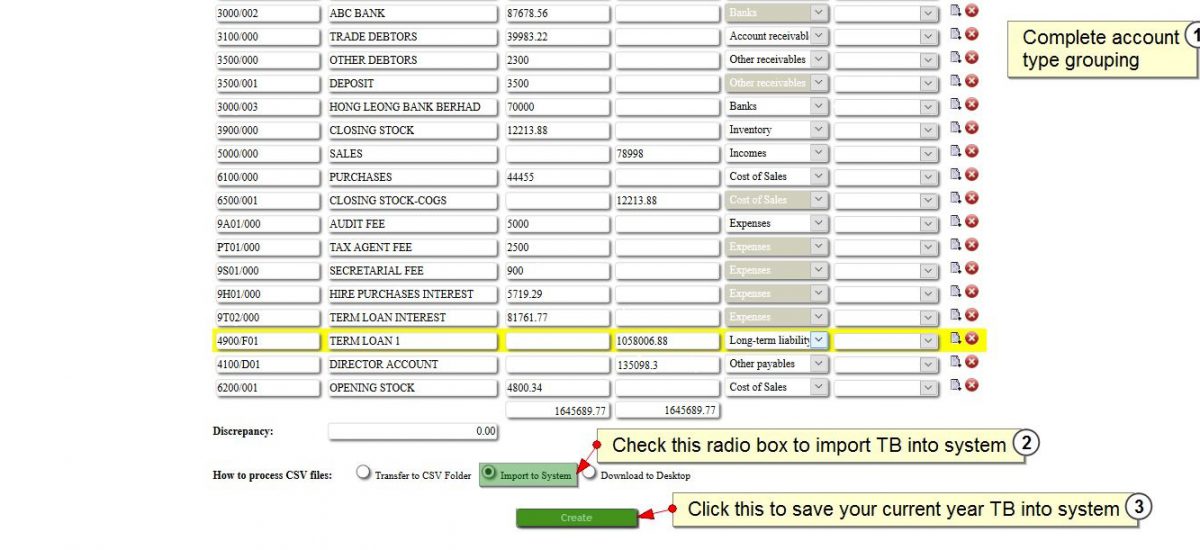Screen dimensions: 1200x550
Task: Click edit icon for TRADE DEBTORS row
Action: tap(955, 35)
